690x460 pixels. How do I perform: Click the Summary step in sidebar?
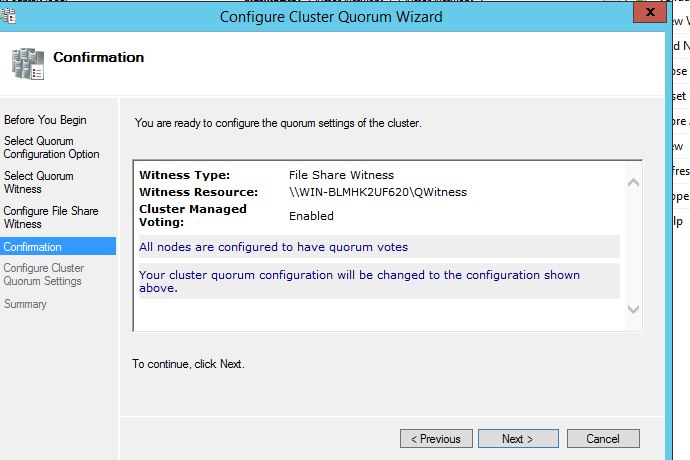[x=25, y=304]
